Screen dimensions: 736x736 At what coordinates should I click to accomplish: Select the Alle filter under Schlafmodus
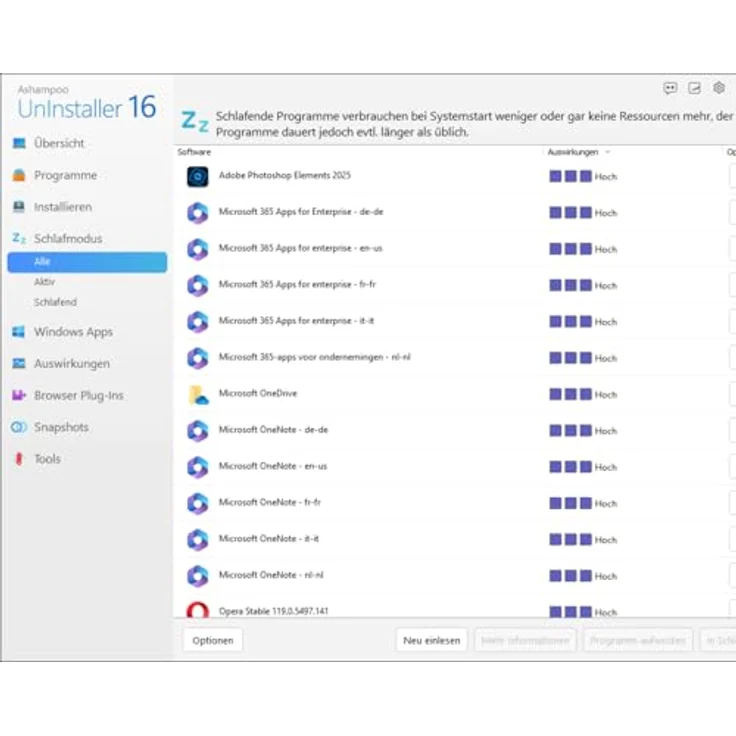coord(87,262)
